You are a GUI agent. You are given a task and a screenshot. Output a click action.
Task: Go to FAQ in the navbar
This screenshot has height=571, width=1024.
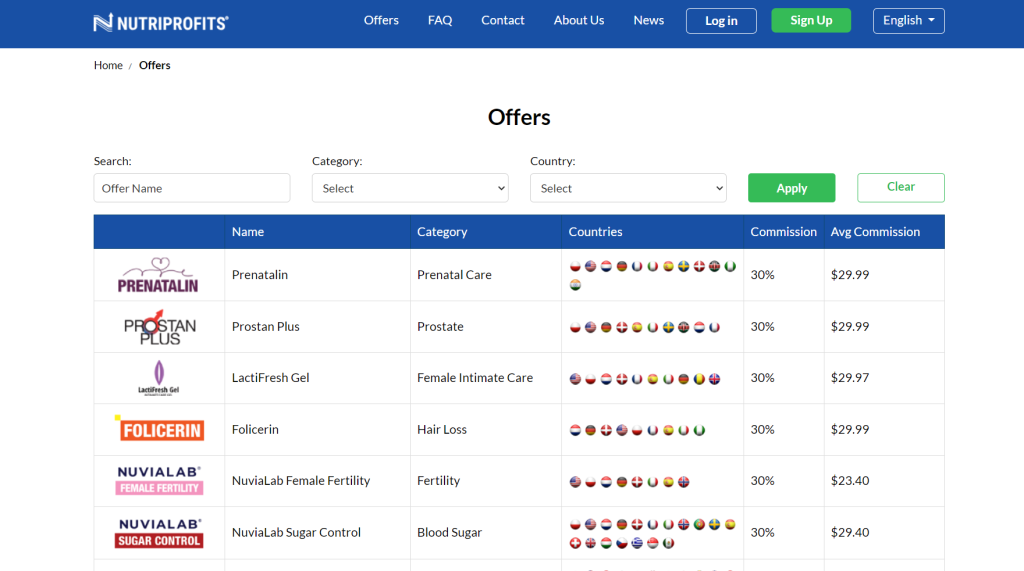[x=440, y=20]
